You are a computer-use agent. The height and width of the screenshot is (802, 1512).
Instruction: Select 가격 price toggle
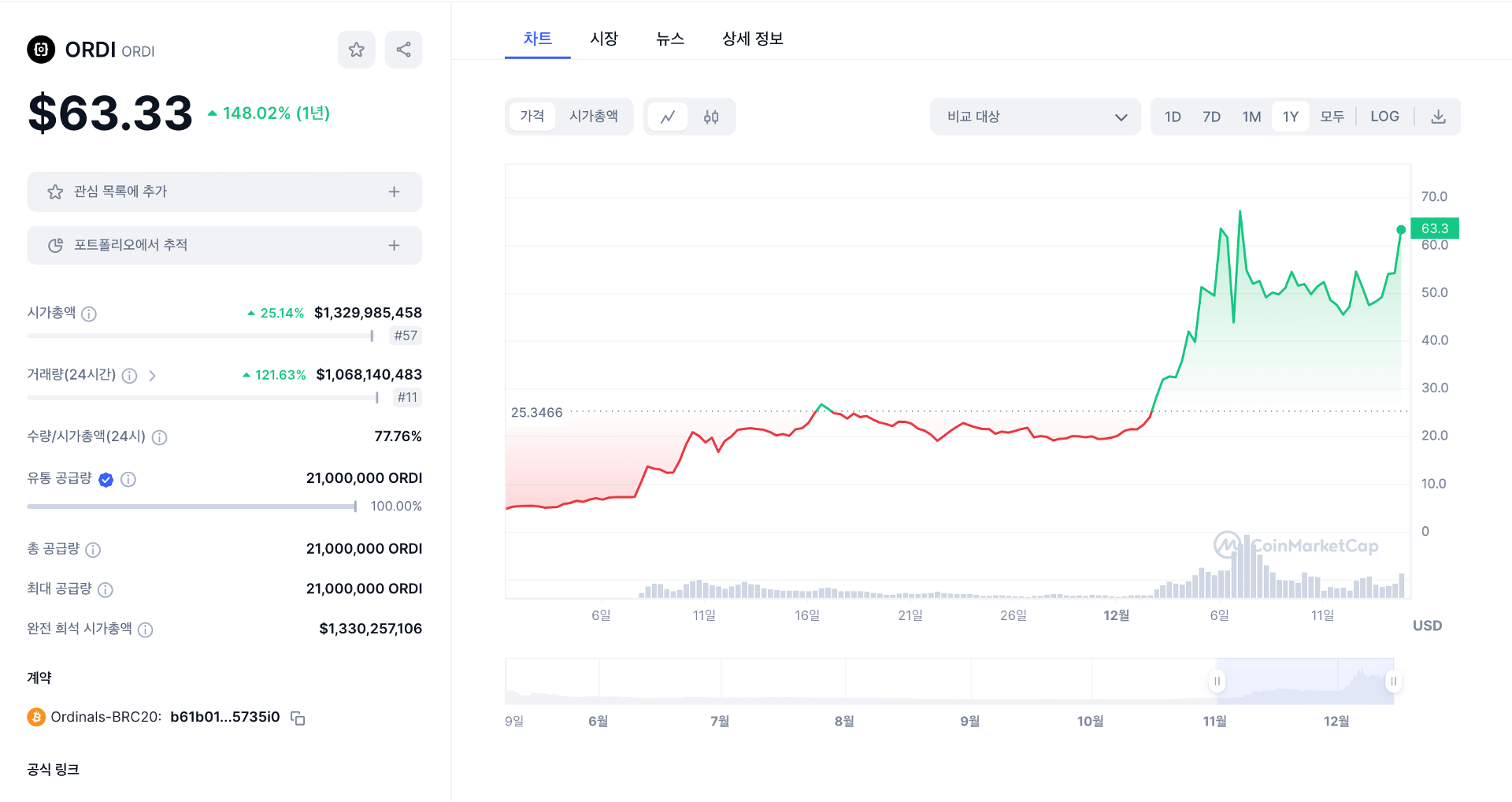(x=532, y=117)
